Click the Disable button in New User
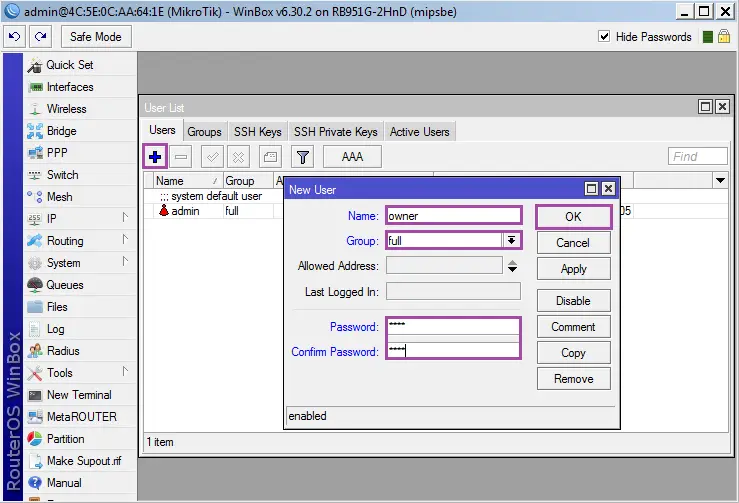 (x=574, y=301)
